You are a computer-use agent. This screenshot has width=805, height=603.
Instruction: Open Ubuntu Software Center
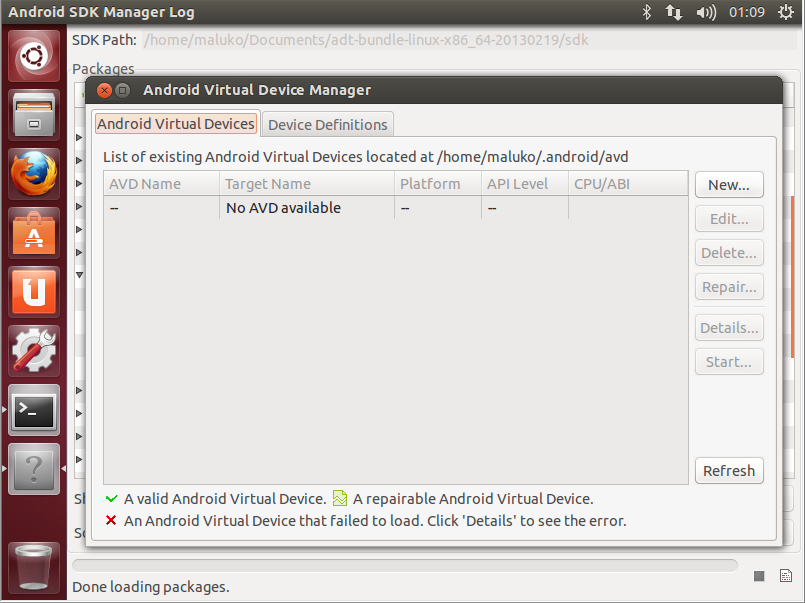pos(34,233)
